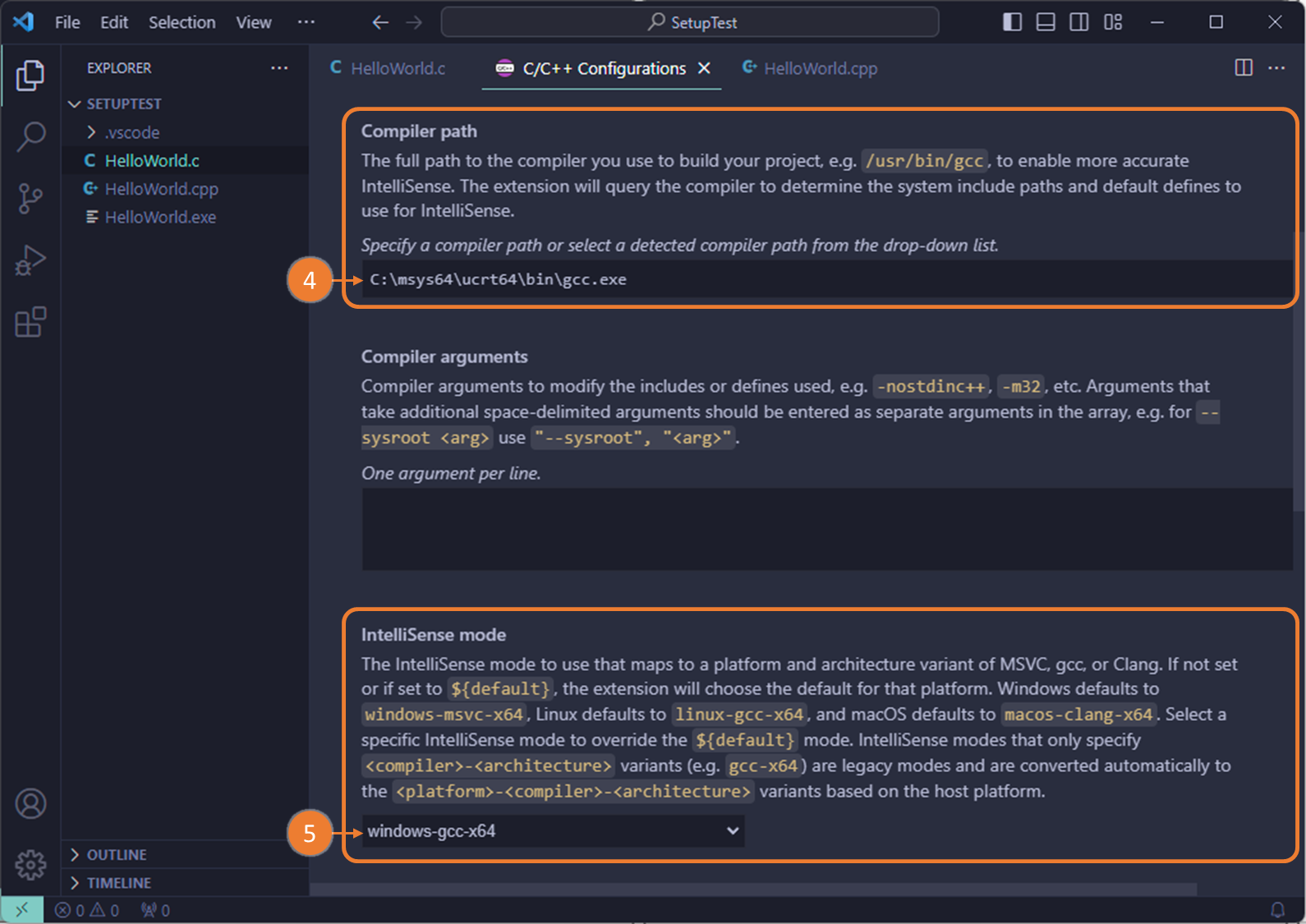Open the File menu
Viewport: 1306px width, 924px height.
coord(67,22)
